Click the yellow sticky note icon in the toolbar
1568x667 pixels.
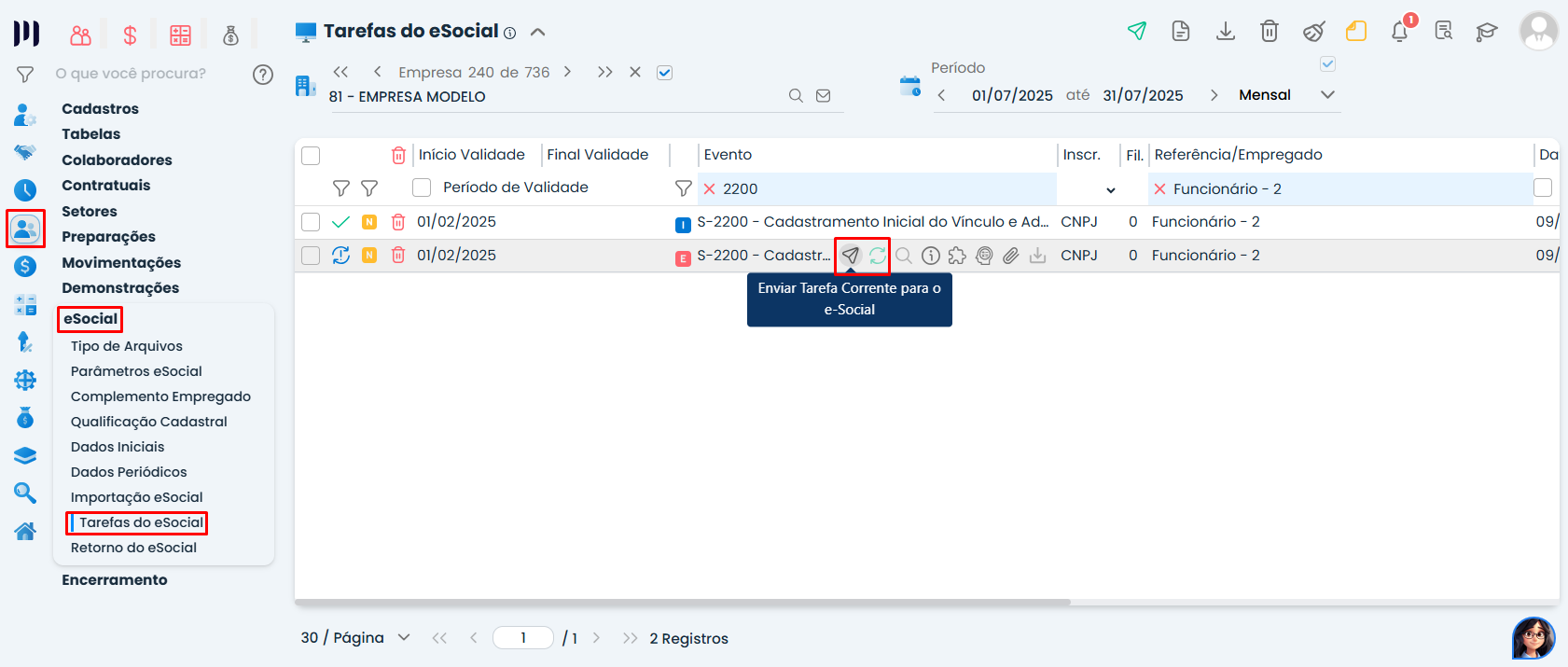(x=1356, y=31)
